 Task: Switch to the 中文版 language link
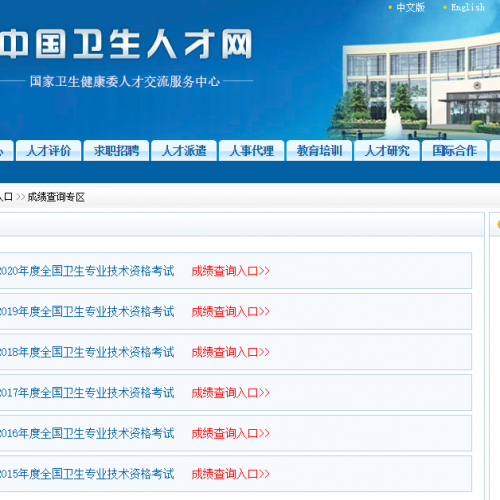(x=410, y=7)
